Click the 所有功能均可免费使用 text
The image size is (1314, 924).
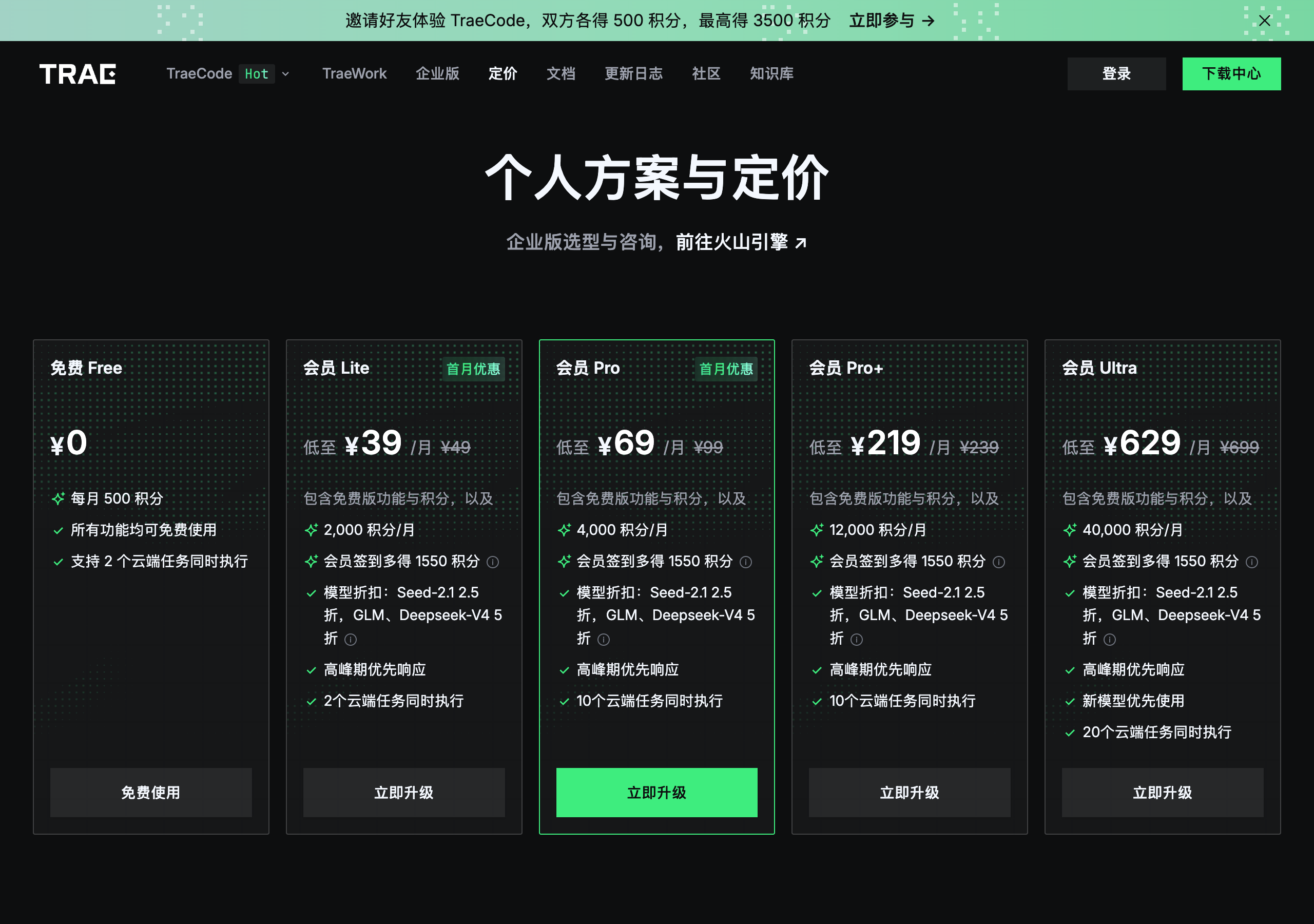click(x=144, y=530)
